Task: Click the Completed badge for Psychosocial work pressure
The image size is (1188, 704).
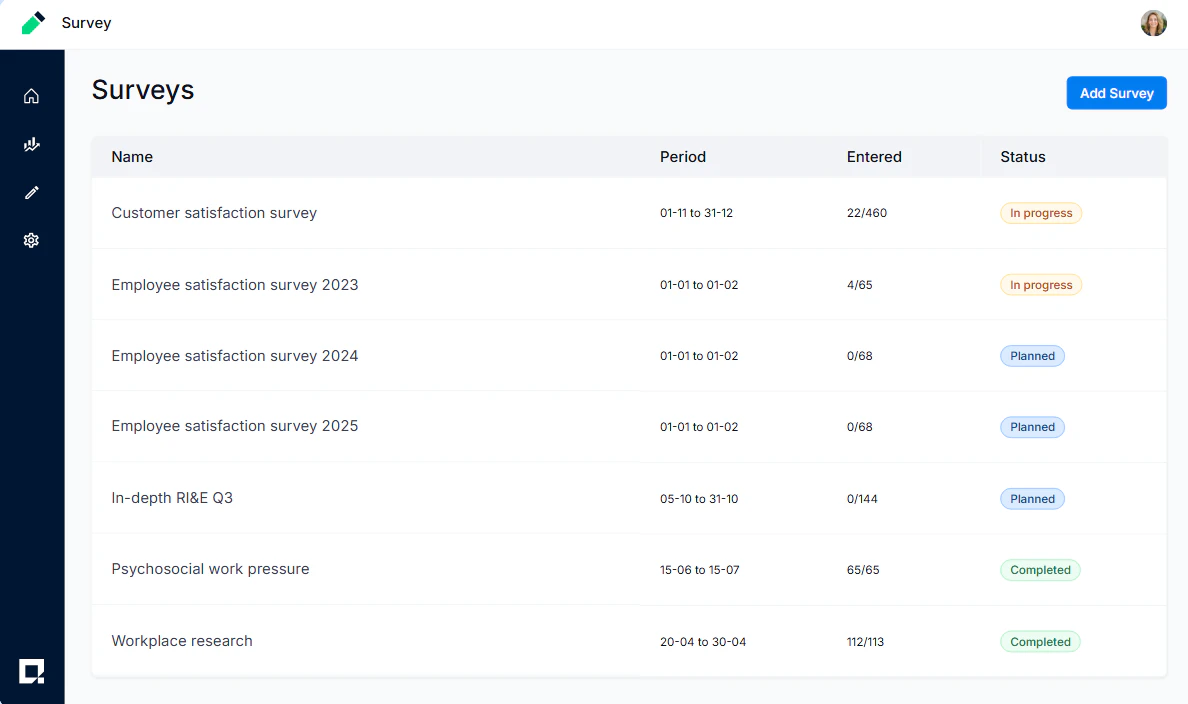Action: 1040,569
